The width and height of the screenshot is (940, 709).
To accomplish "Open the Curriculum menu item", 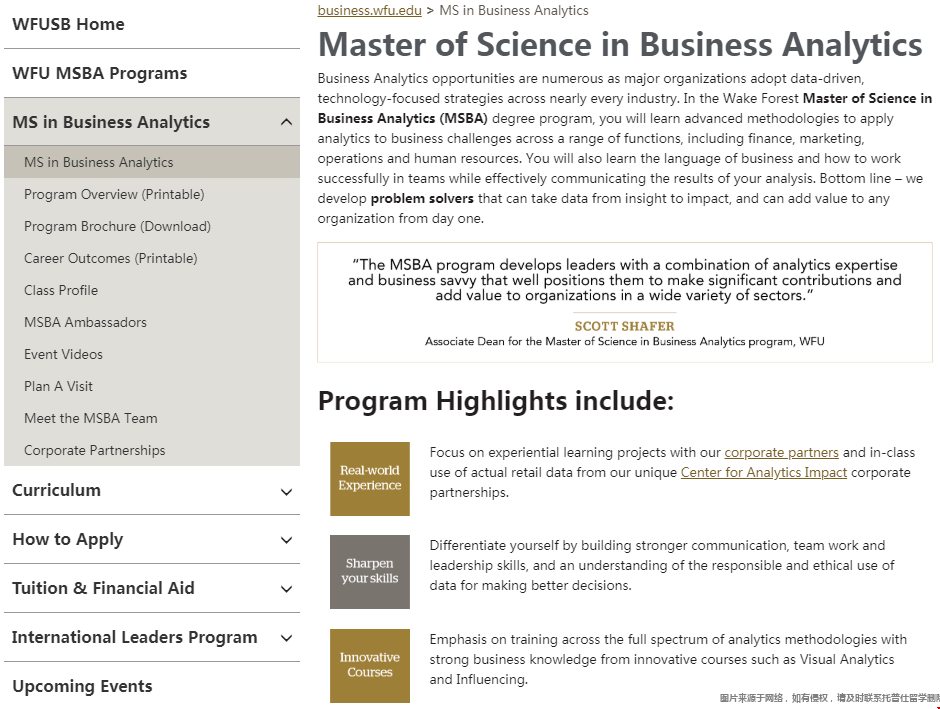I will [56, 490].
